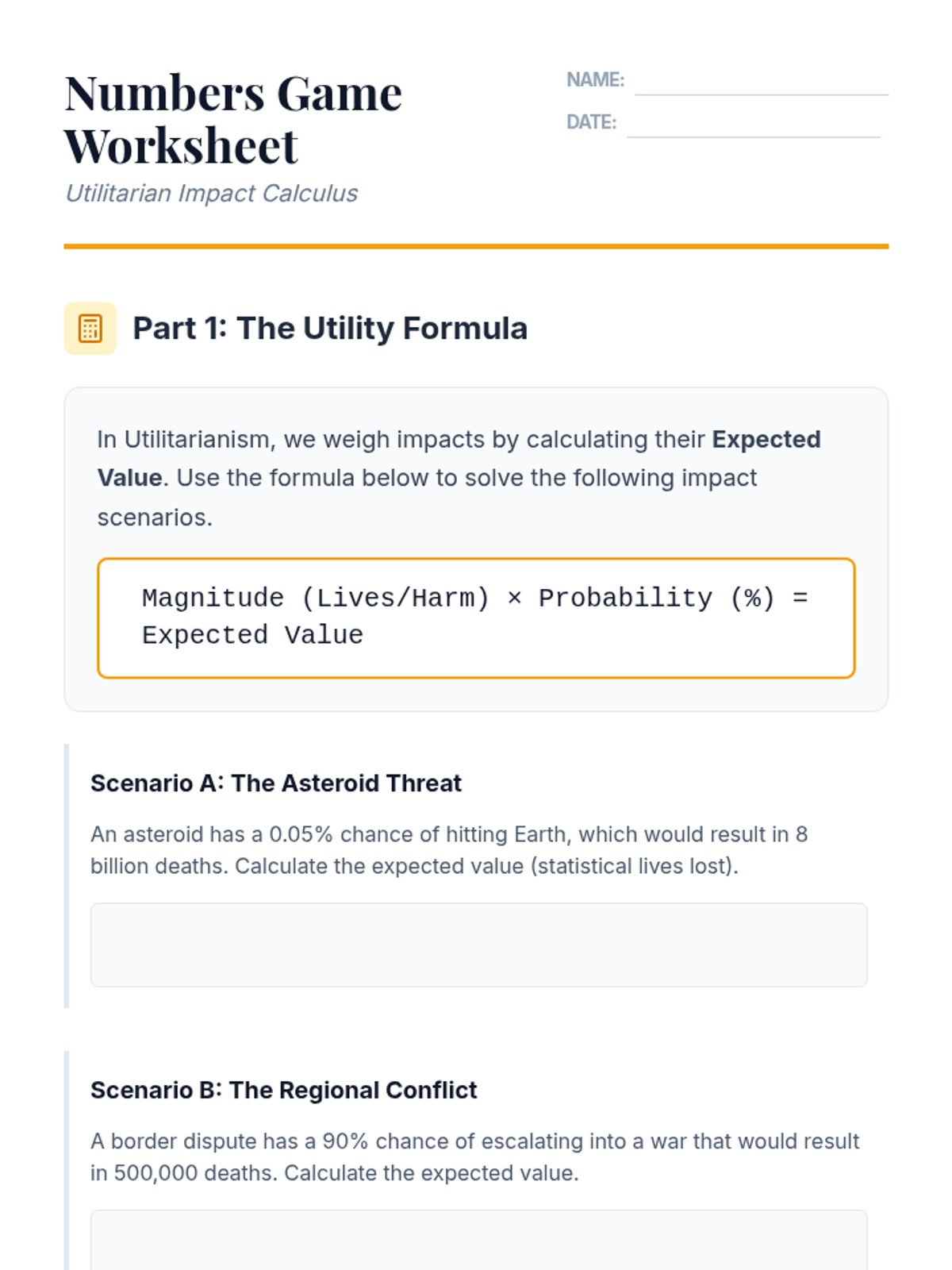The width and height of the screenshot is (952, 1270).
Task: Click the bold Expected Value text in the intro
Action: [x=766, y=440]
